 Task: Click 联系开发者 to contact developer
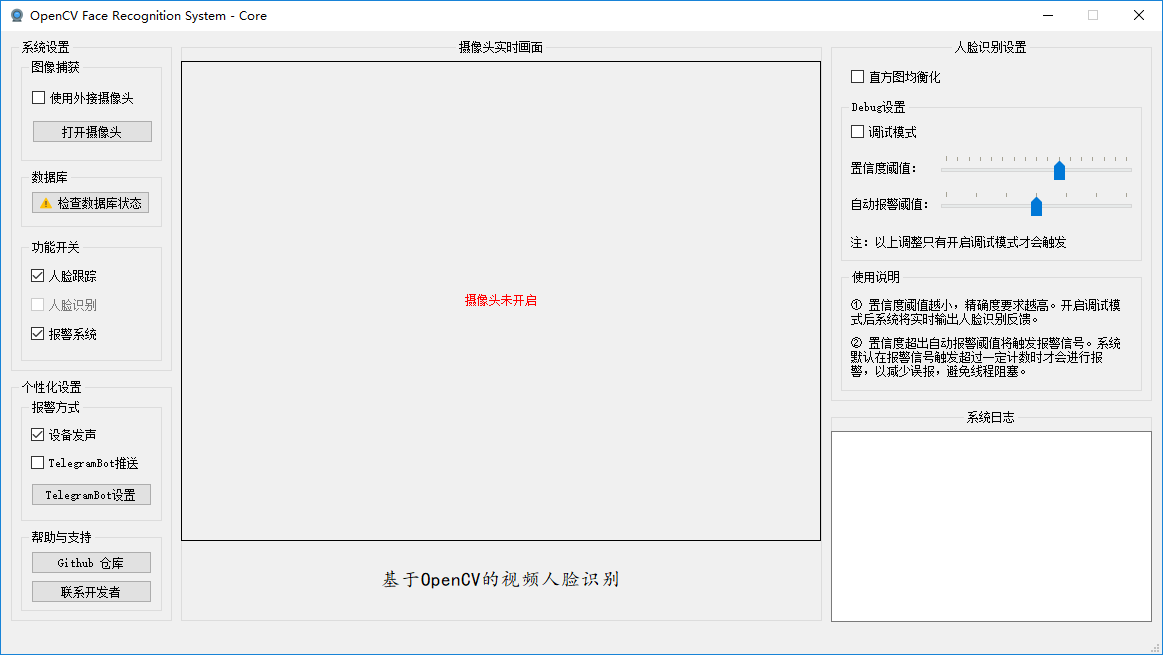click(x=90, y=591)
